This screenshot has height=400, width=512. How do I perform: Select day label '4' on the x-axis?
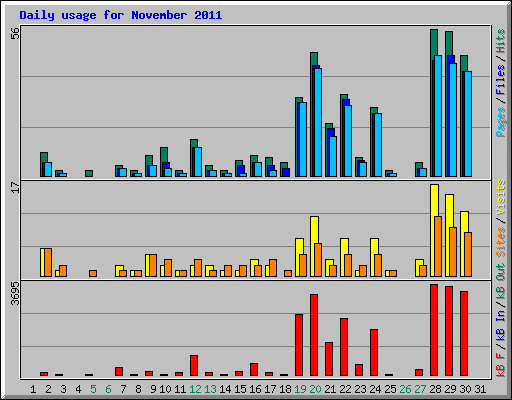click(78, 389)
